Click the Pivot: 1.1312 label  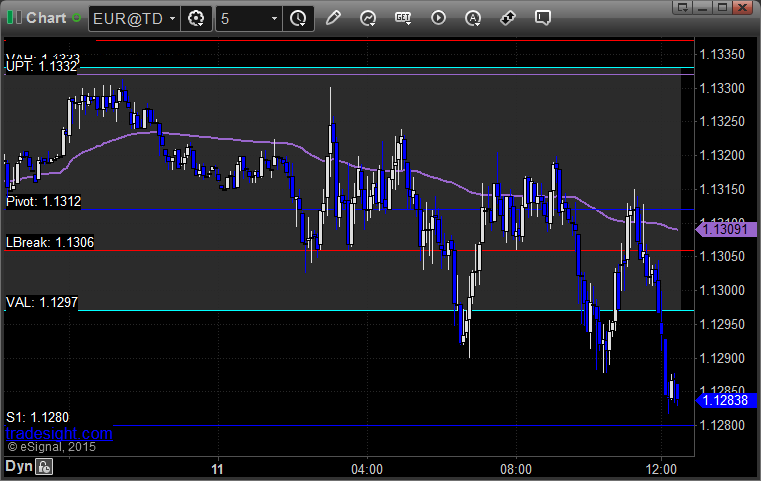pyautogui.click(x=43, y=201)
